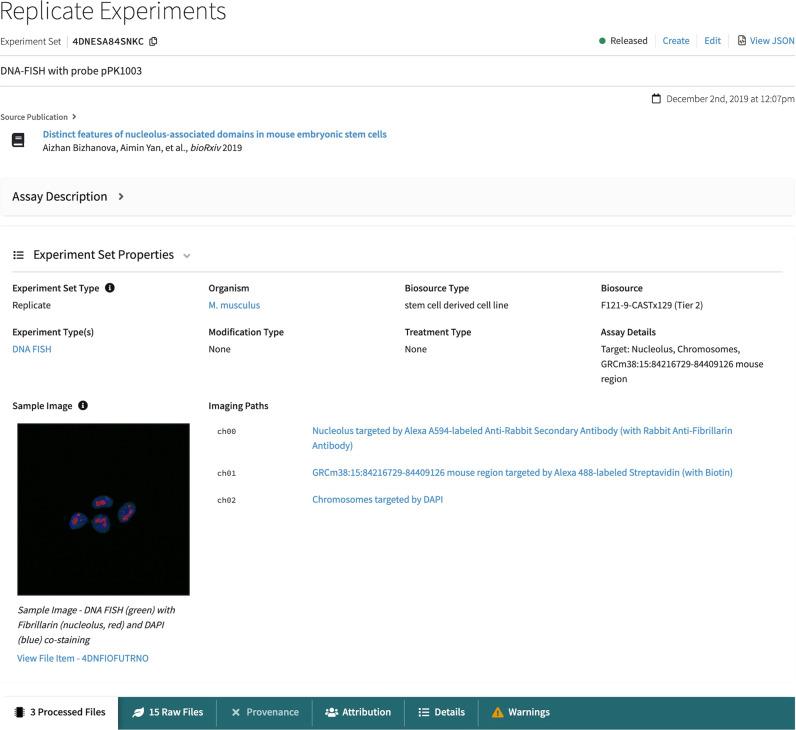Click the Assay Details target text
This screenshot has width=796, height=730.
tap(682, 364)
